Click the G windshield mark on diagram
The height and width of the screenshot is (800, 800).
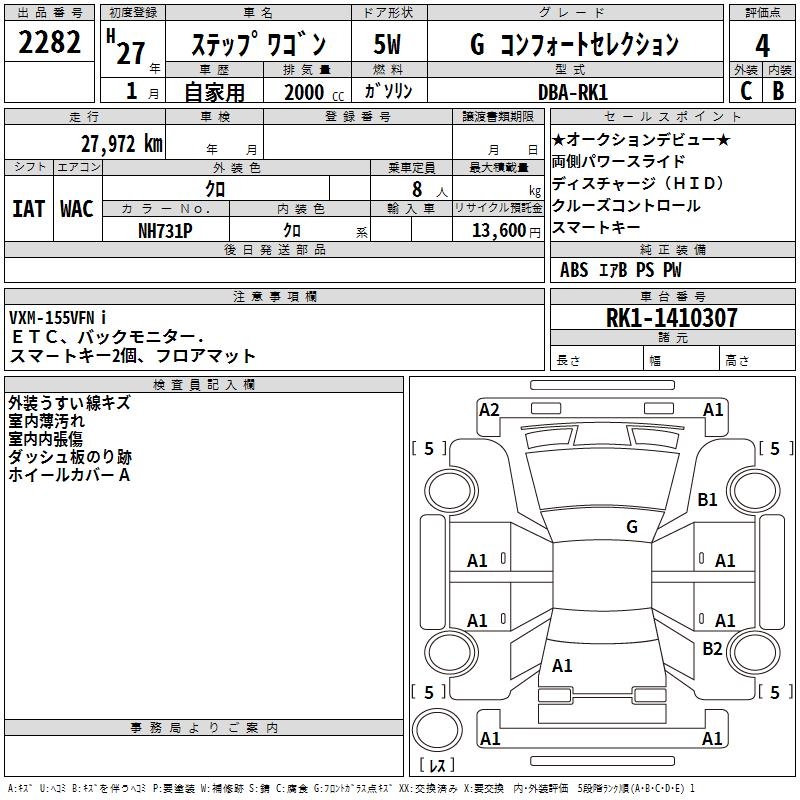632,526
